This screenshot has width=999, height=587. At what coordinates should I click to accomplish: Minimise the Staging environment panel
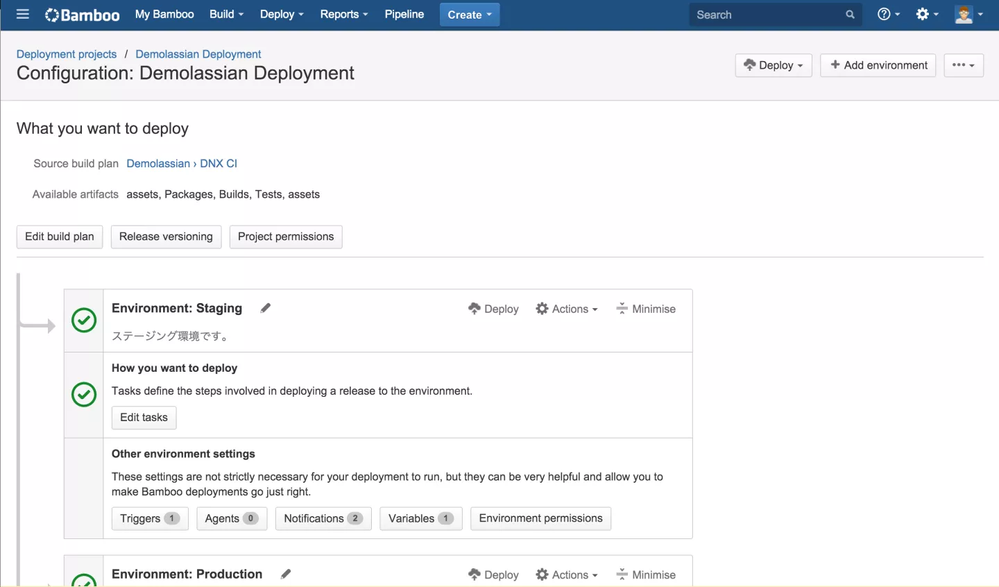[645, 309]
